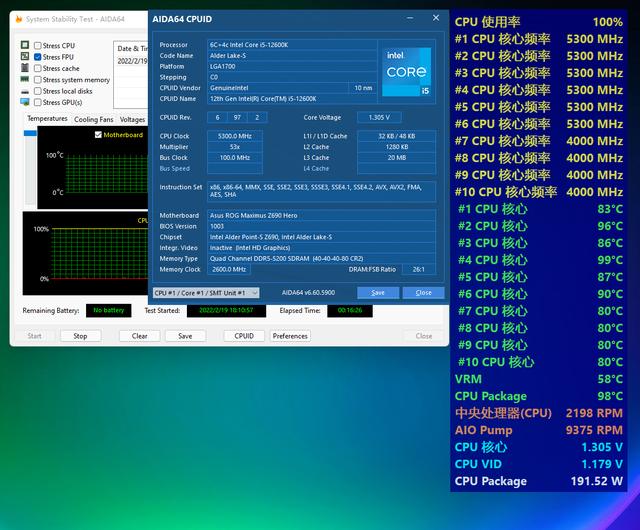Viewport: 640px width, 530px height.
Task: Click the CPU VID 1.179 V overlay row
Action: point(539,464)
